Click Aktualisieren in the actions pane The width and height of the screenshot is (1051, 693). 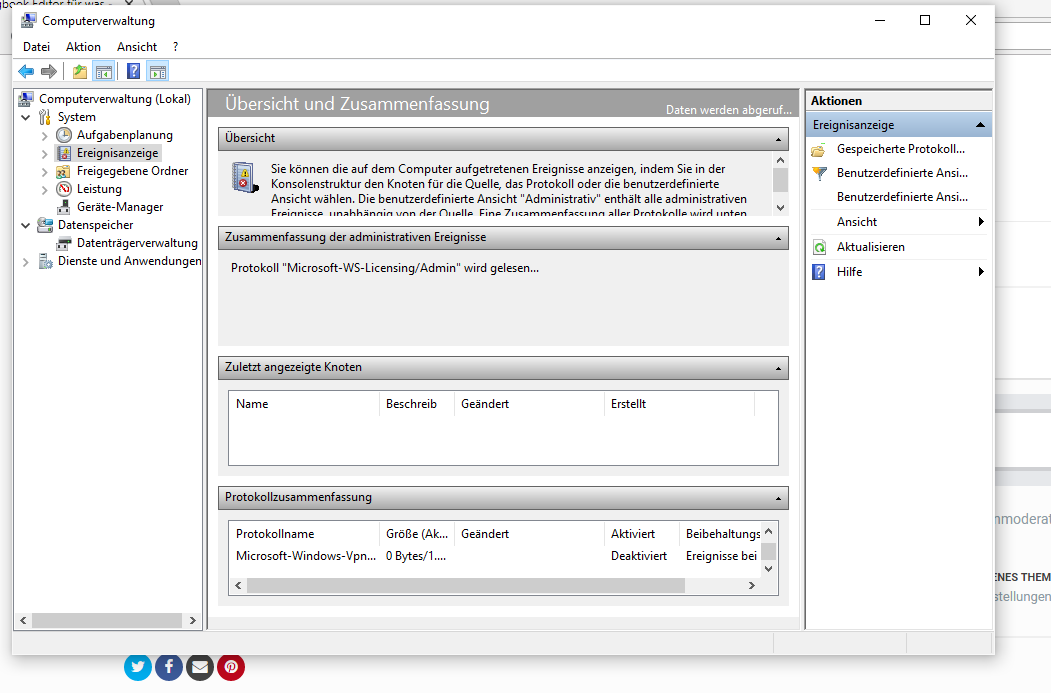click(870, 247)
